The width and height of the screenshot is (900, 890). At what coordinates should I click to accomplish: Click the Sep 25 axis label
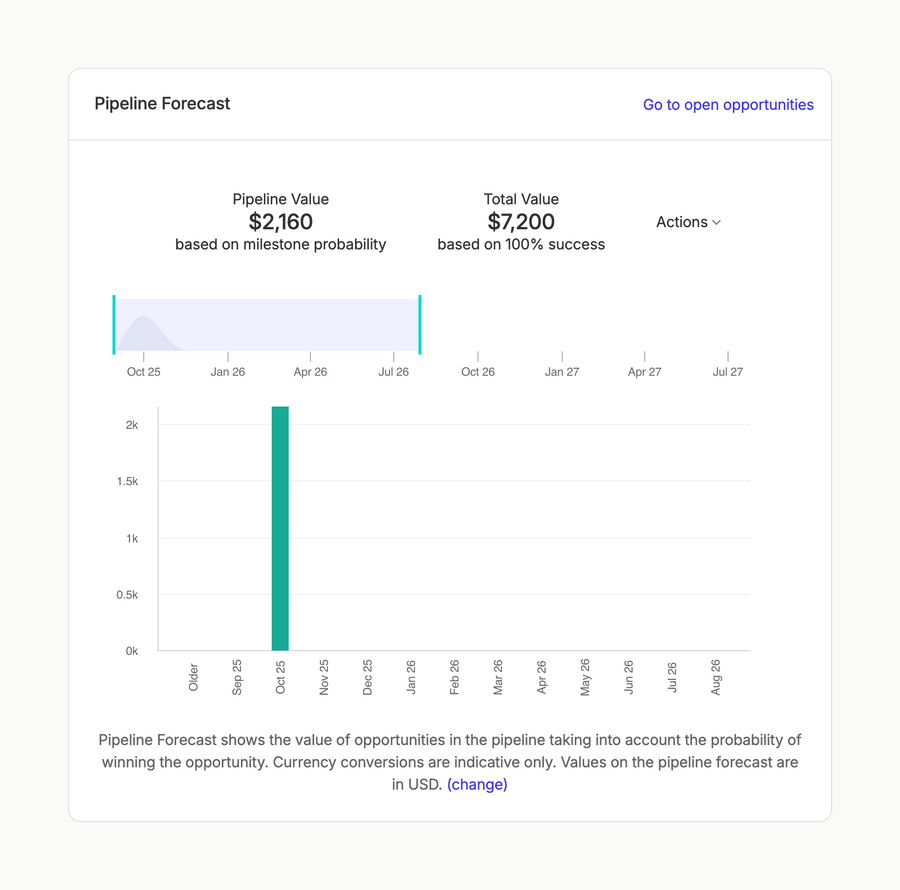(237, 676)
